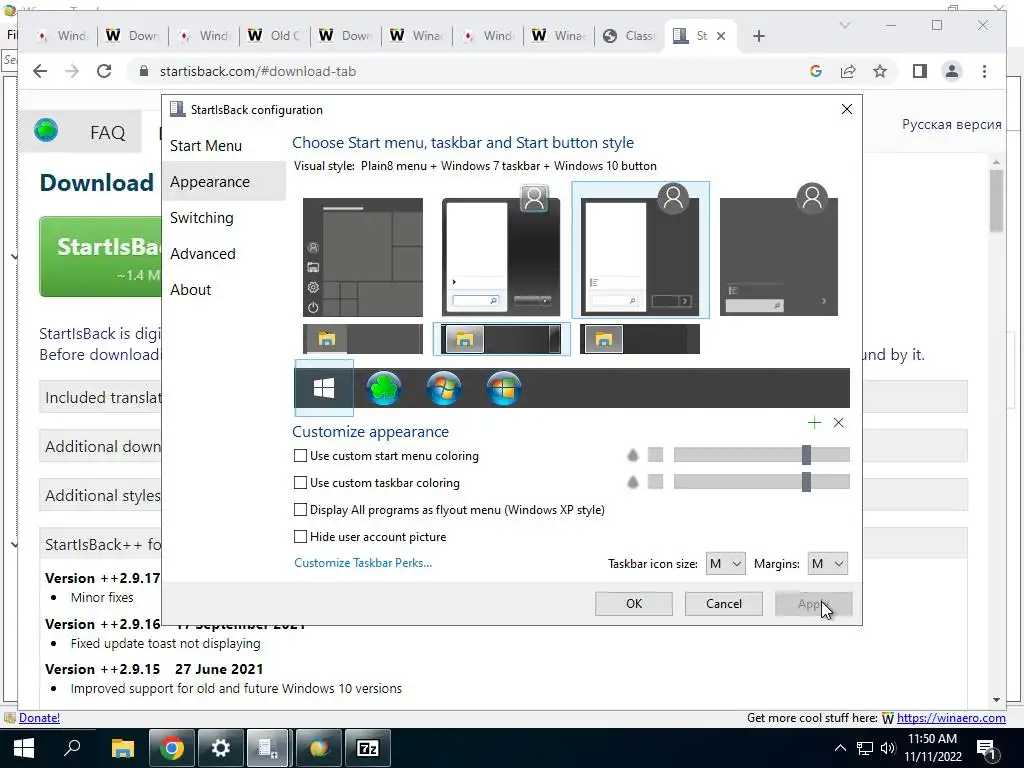Open notification center icon
This screenshot has height=768, width=1024.
pos(986,748)
